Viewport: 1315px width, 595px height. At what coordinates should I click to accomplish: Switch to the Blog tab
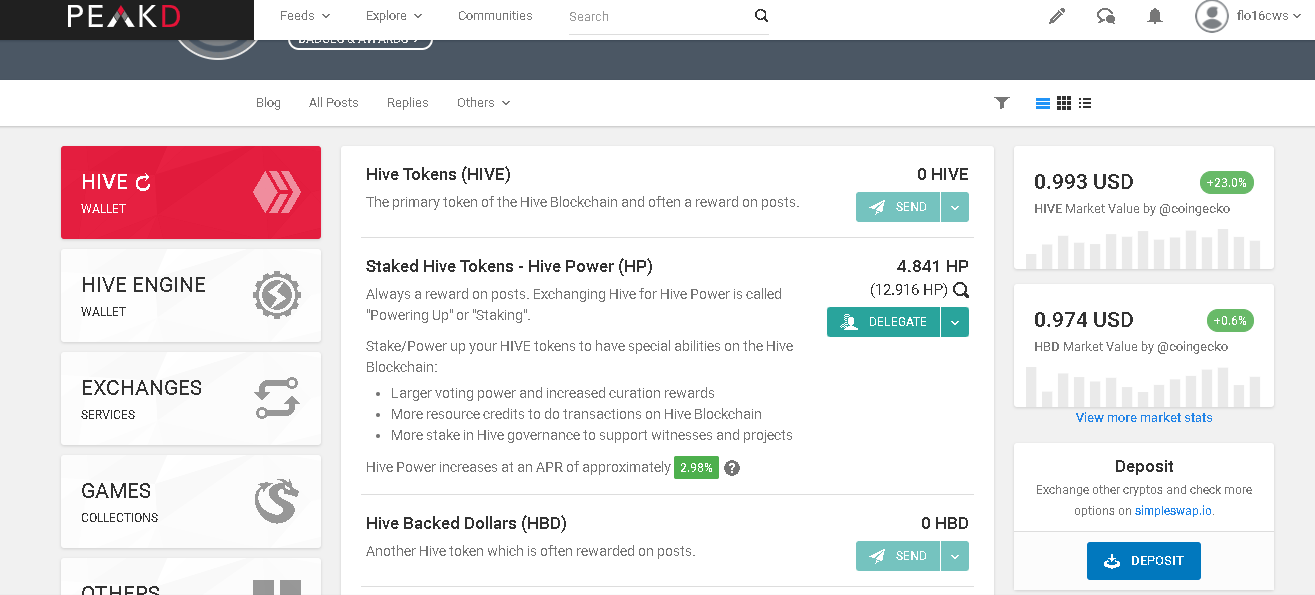(268, 103)
